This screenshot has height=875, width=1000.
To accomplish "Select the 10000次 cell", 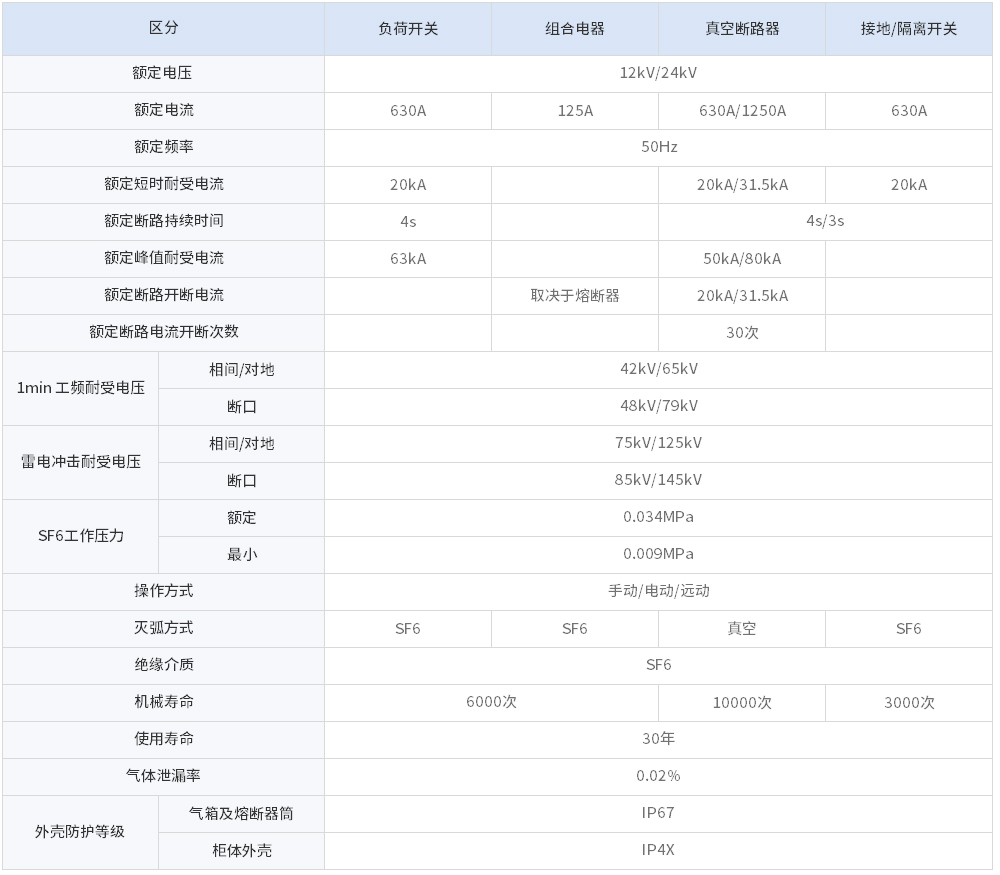I will pos(742,703).
